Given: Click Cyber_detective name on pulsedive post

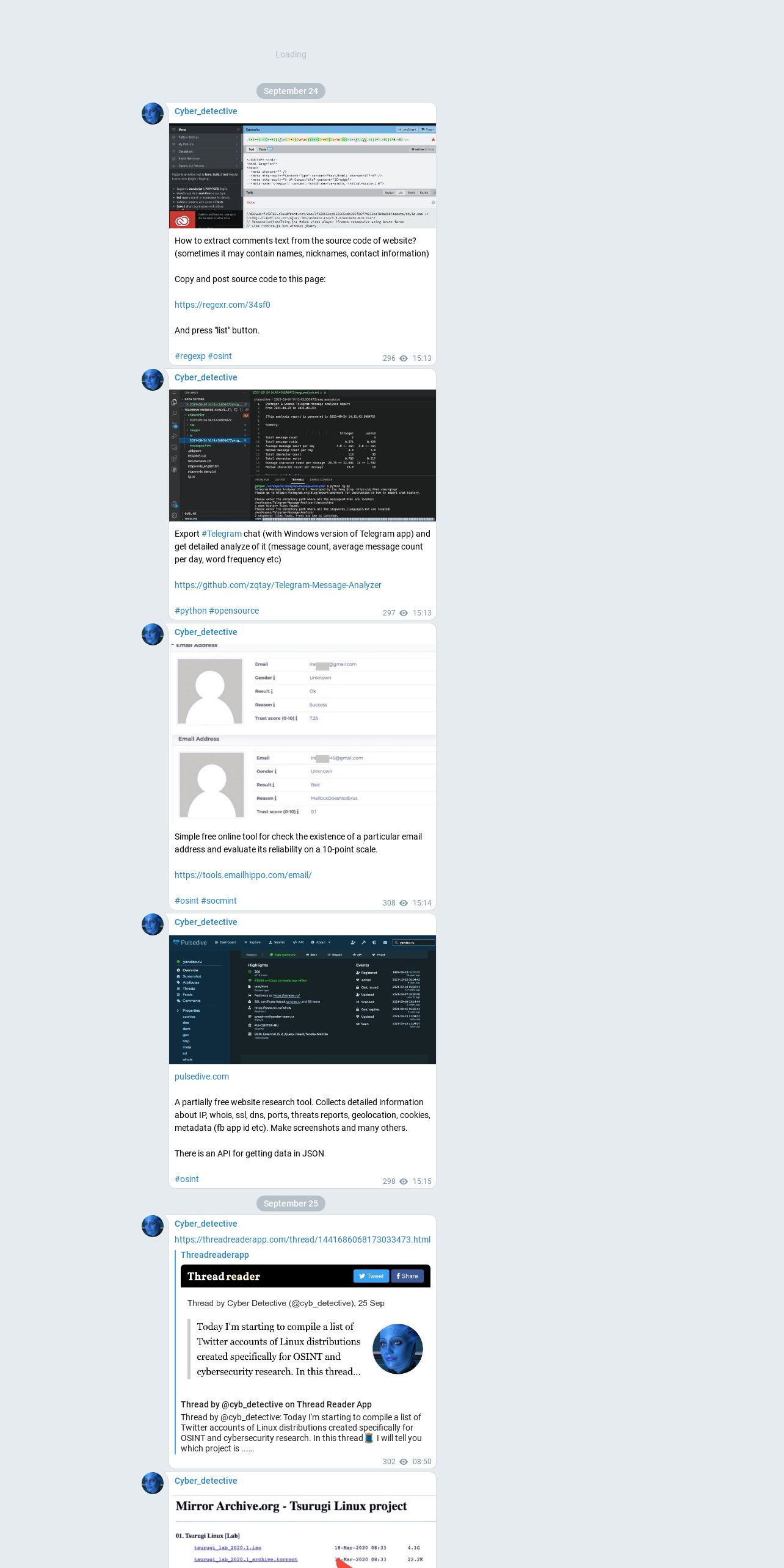Looking at the screenshot, I should pyautogui.click(x=206, y=922).
